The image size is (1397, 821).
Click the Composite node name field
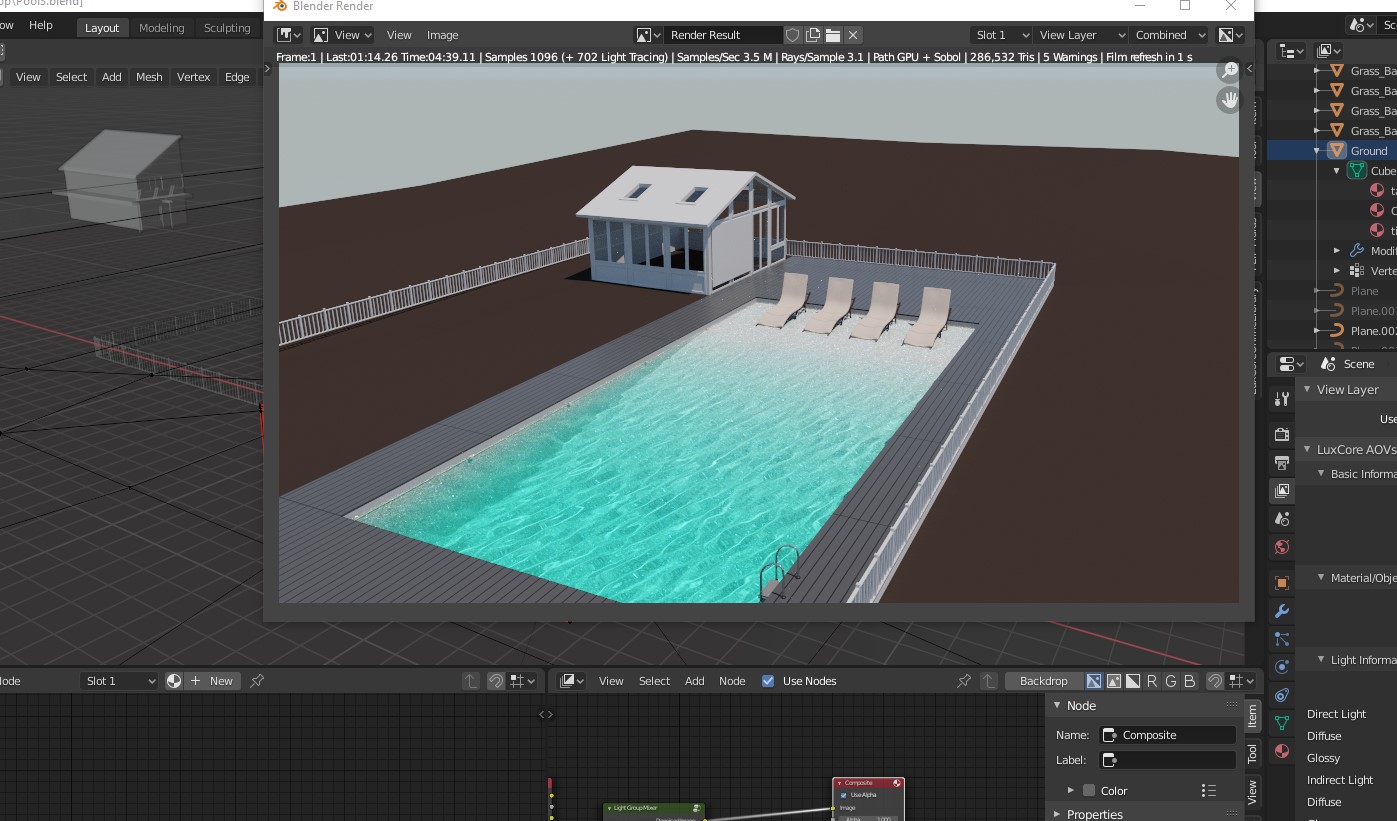(x=1167, y=735)
